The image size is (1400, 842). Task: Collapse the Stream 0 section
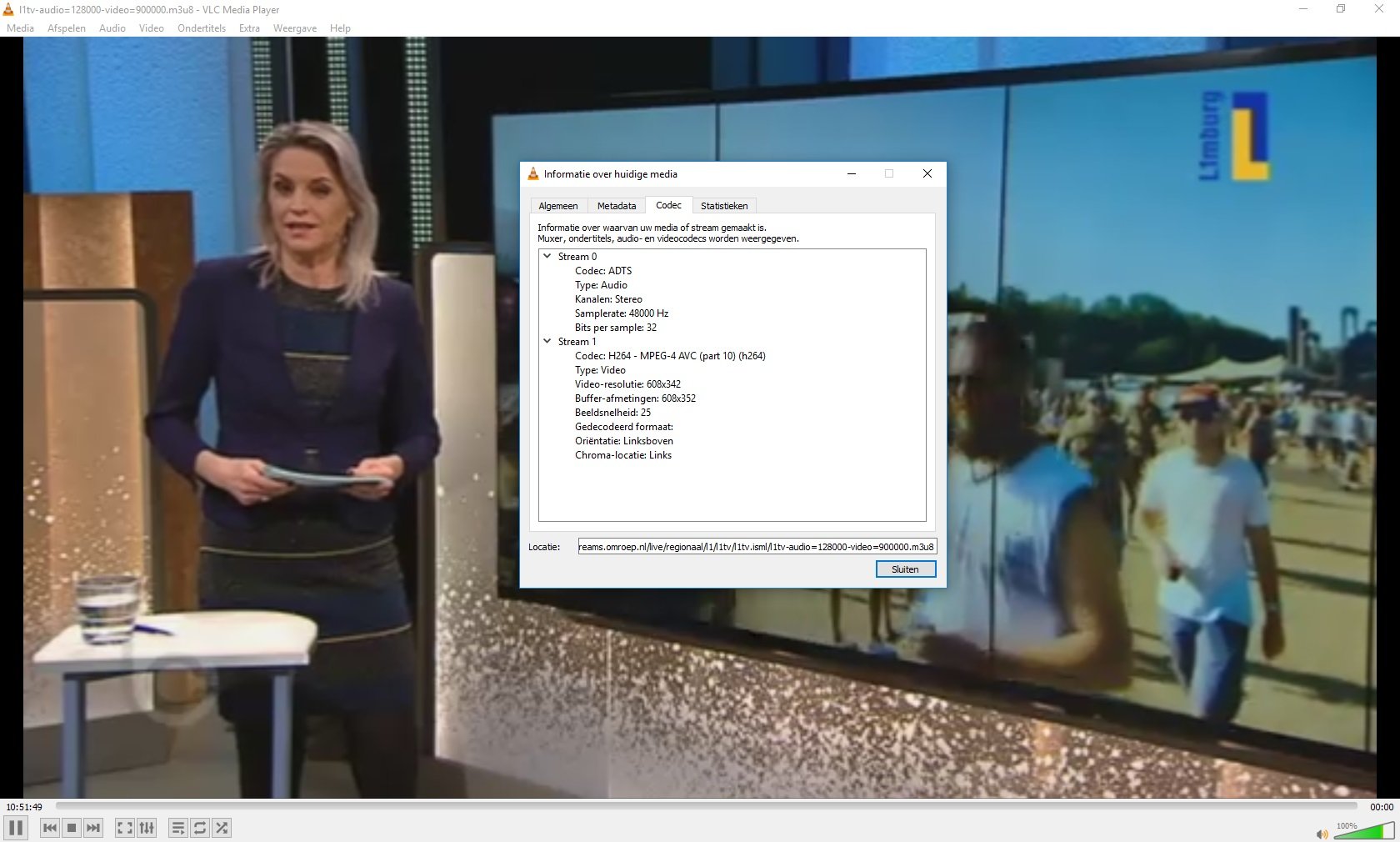(x=547, y=257)
